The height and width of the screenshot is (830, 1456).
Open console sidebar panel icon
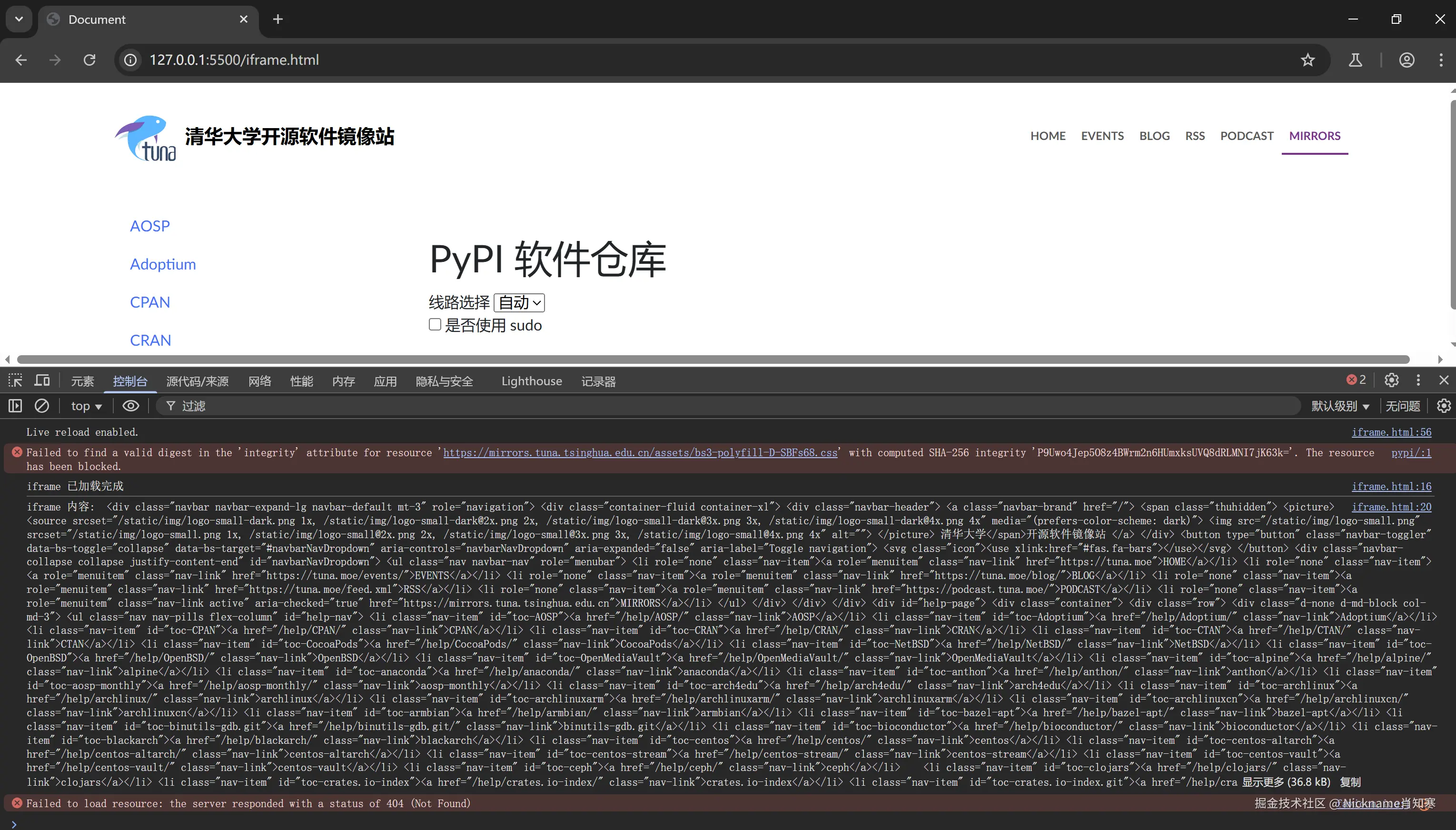coord(15,406)
